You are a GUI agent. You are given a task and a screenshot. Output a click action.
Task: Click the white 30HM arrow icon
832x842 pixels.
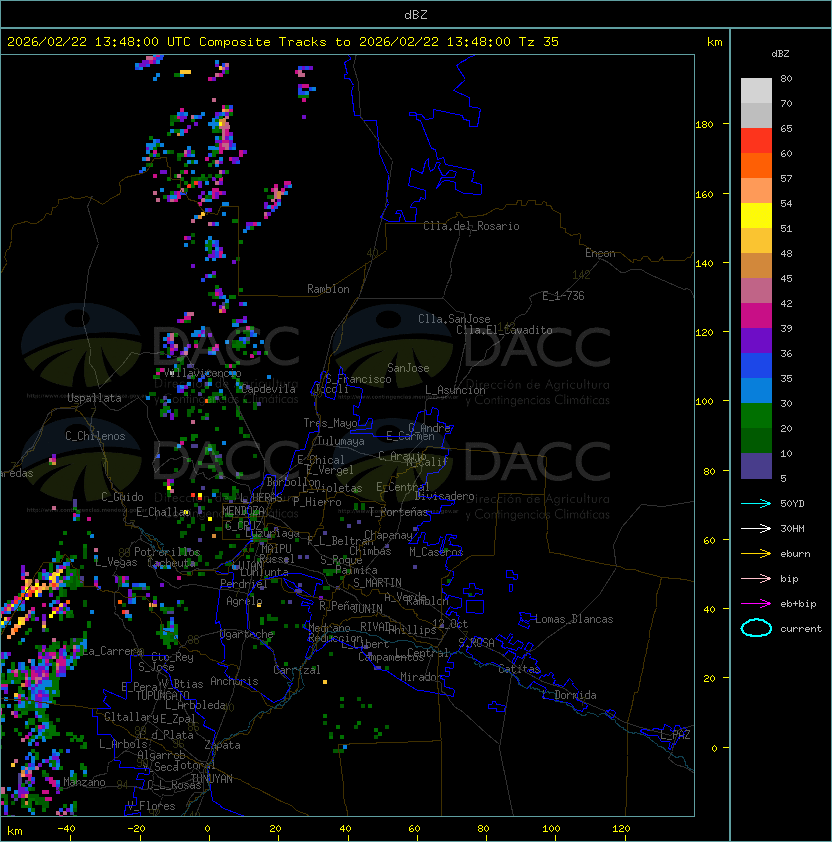(x=756, y=528)
